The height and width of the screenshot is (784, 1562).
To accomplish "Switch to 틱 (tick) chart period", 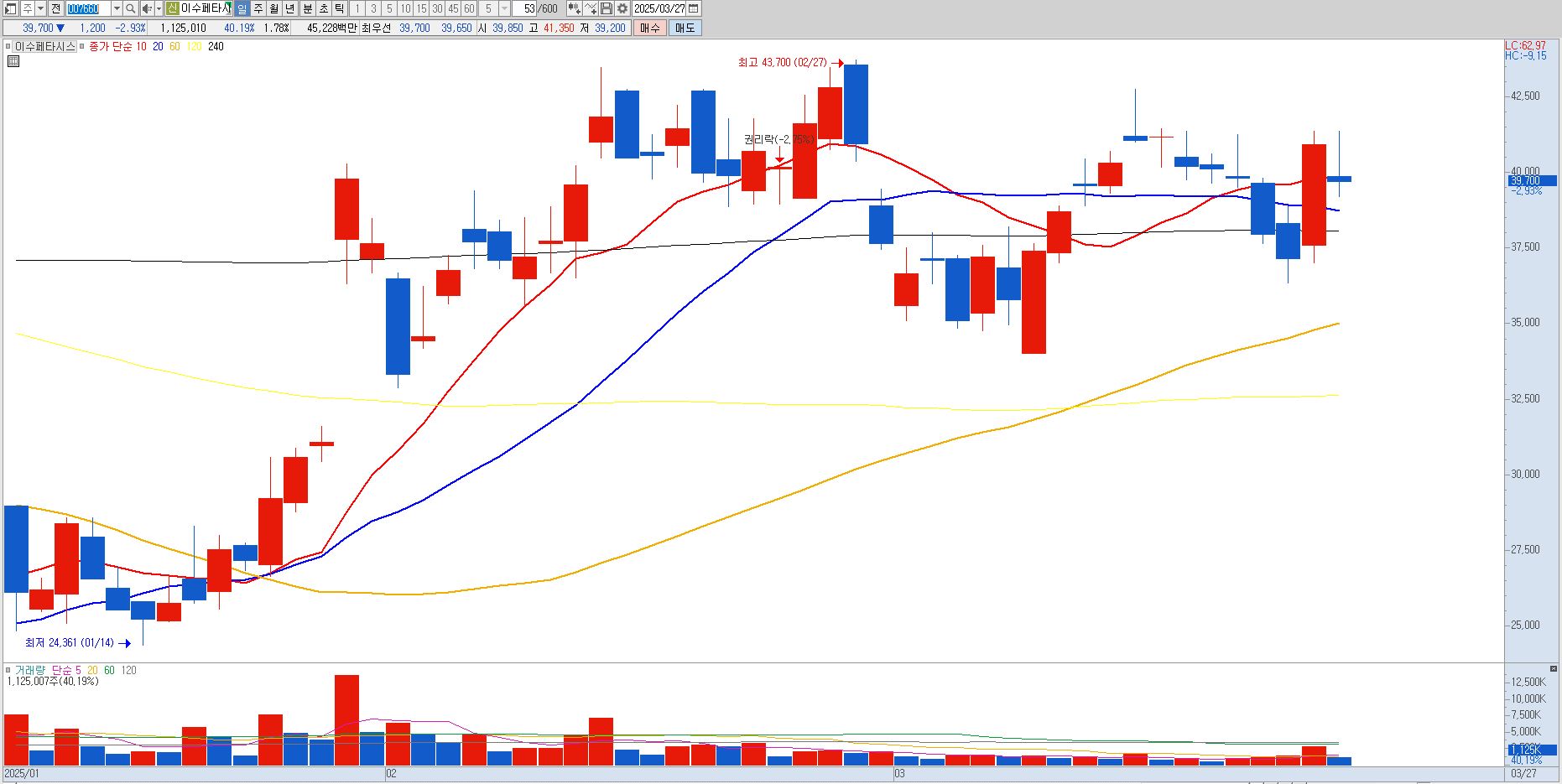I will coord(339,8).
